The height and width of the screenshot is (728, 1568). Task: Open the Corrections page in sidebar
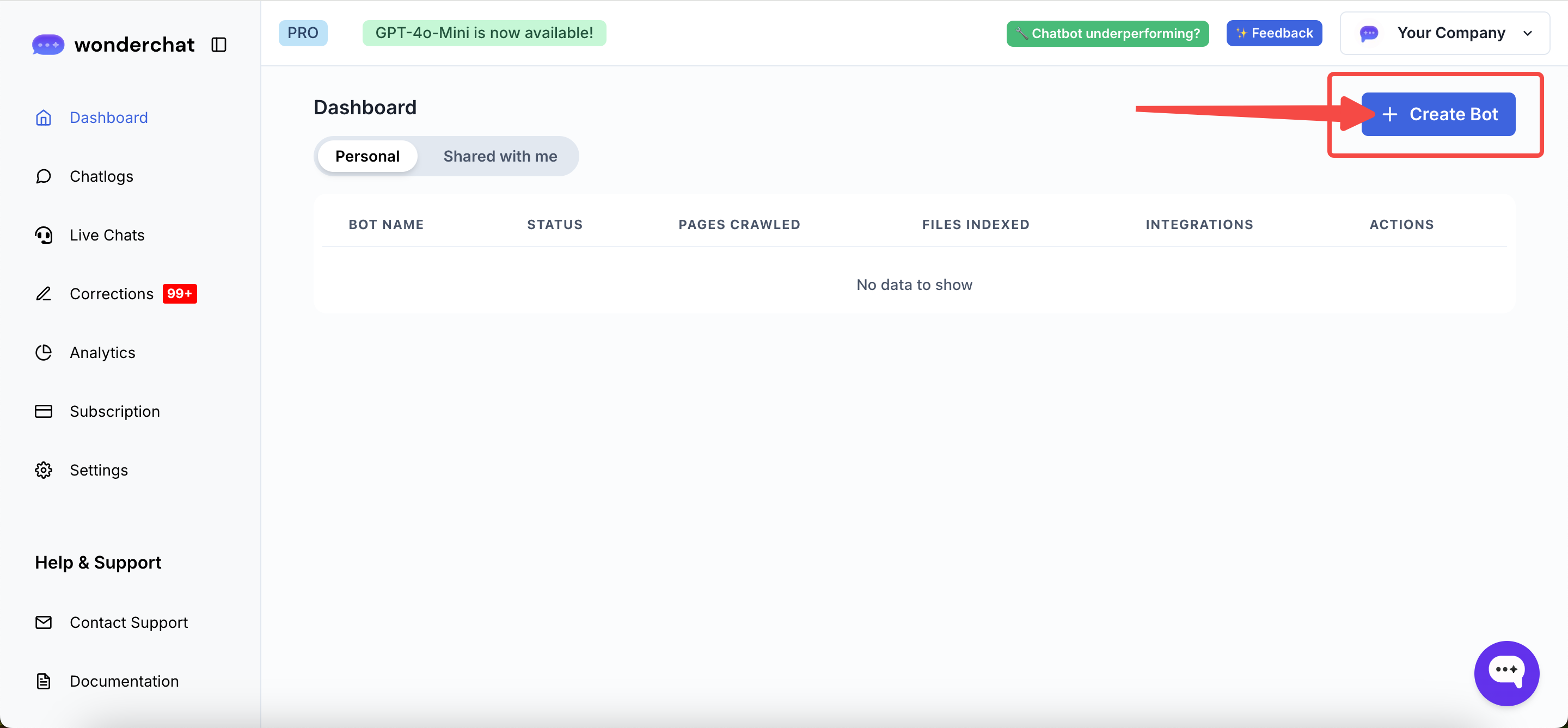click(x=112, y=294)
